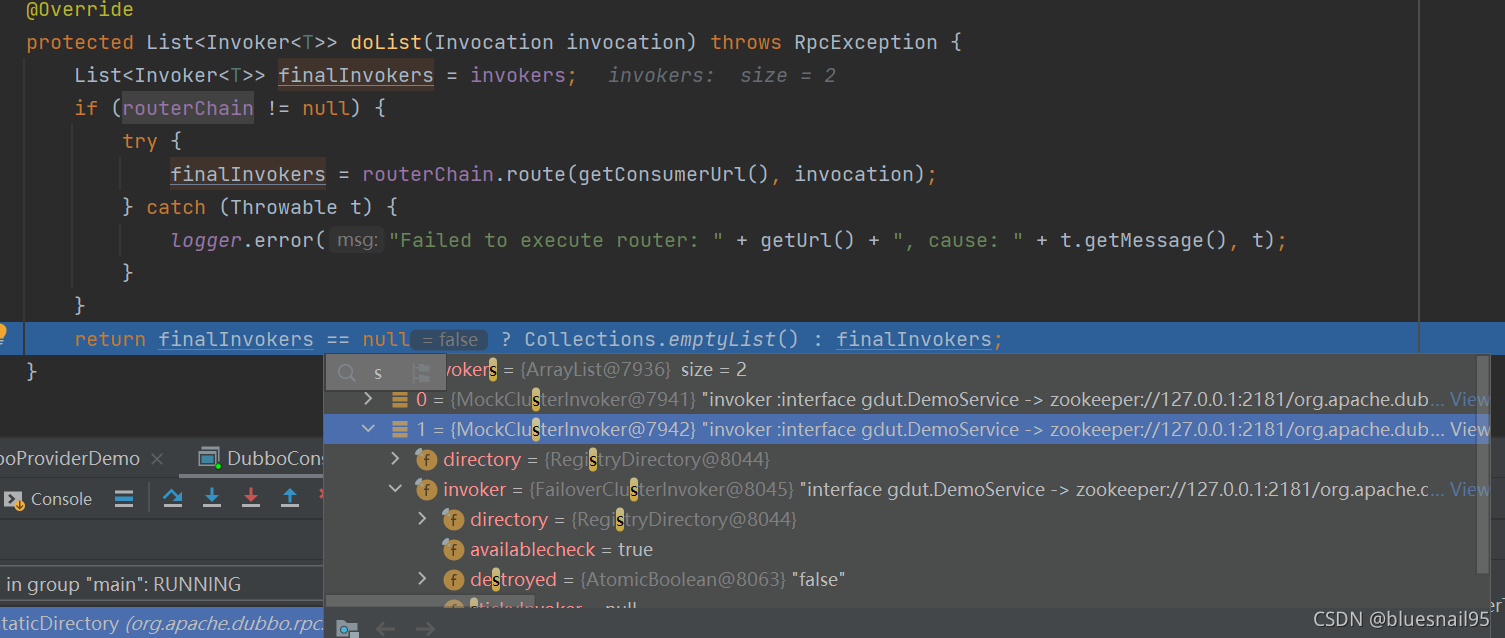
Task: Collapse the invoker FailoverClusterInvoker node
Action: coord(395,490)
